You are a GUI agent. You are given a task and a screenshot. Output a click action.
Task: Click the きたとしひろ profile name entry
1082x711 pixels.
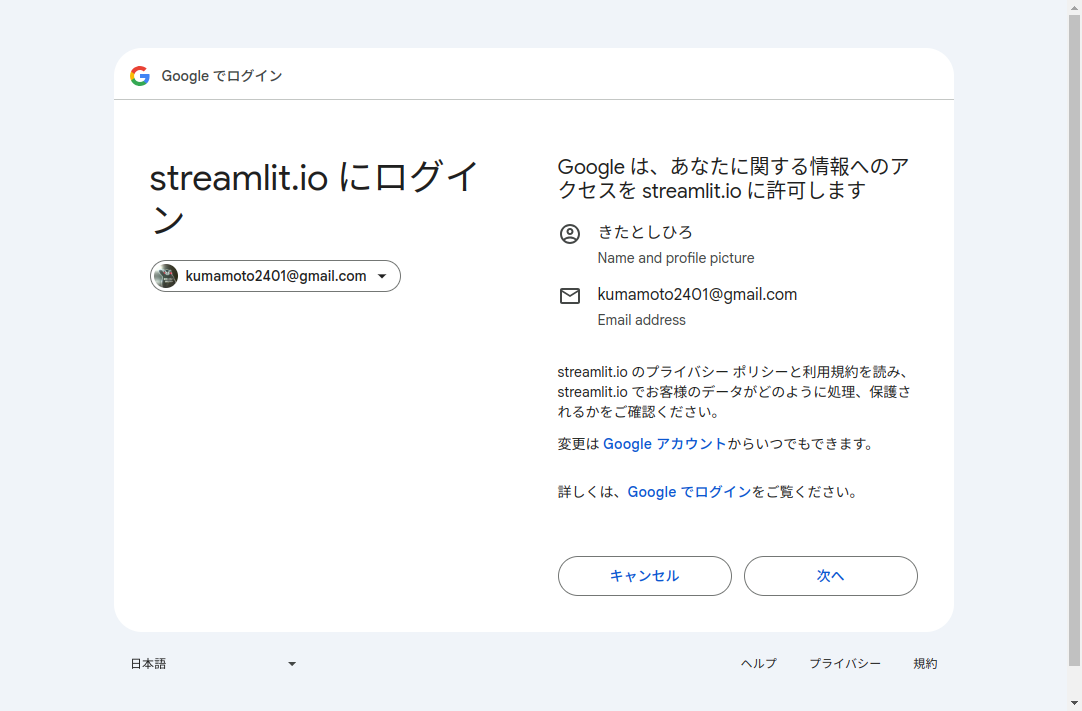(x=645, y=232)
